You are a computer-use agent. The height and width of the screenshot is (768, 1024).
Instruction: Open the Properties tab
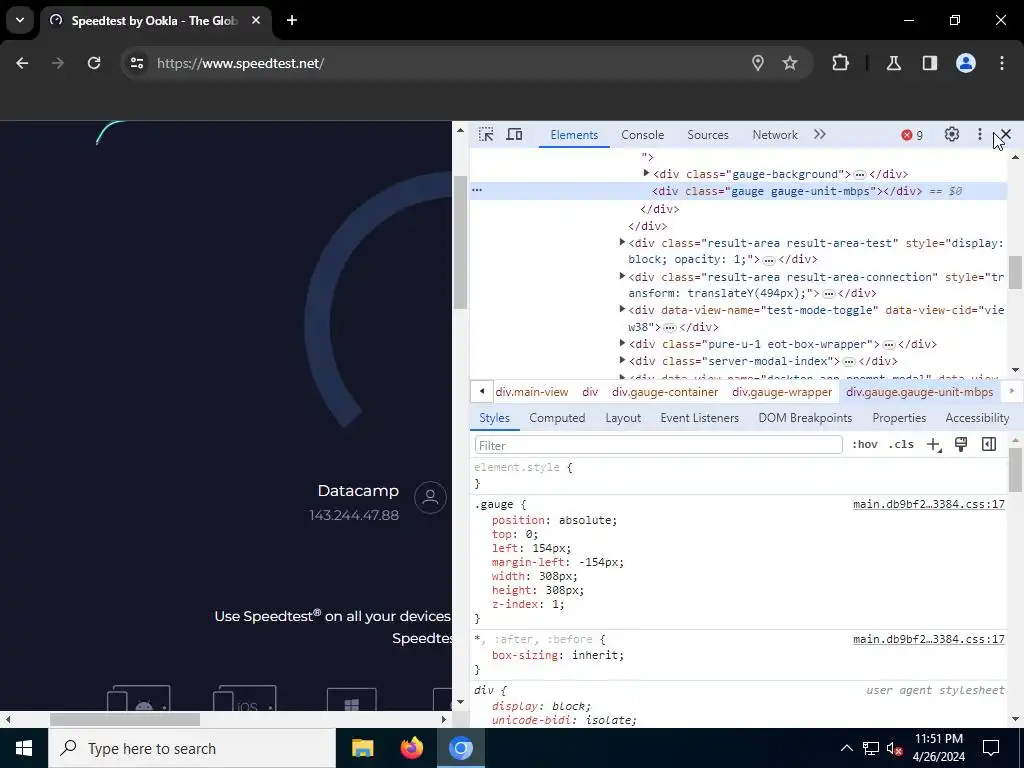(x=899, y=418)
